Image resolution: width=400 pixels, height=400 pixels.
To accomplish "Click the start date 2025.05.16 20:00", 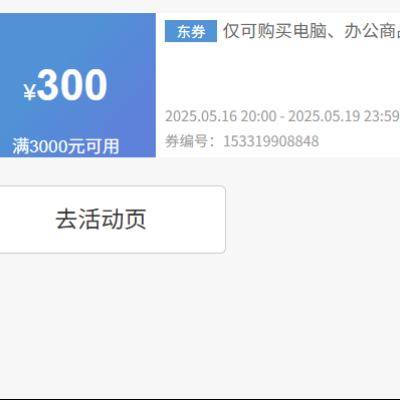I will tap(221, 116).
